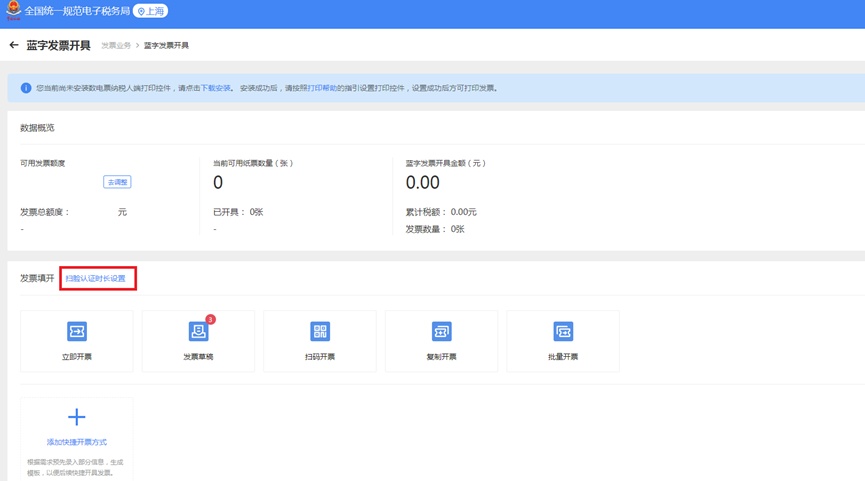Launch the 批量开票 icon

pos(563,332)
